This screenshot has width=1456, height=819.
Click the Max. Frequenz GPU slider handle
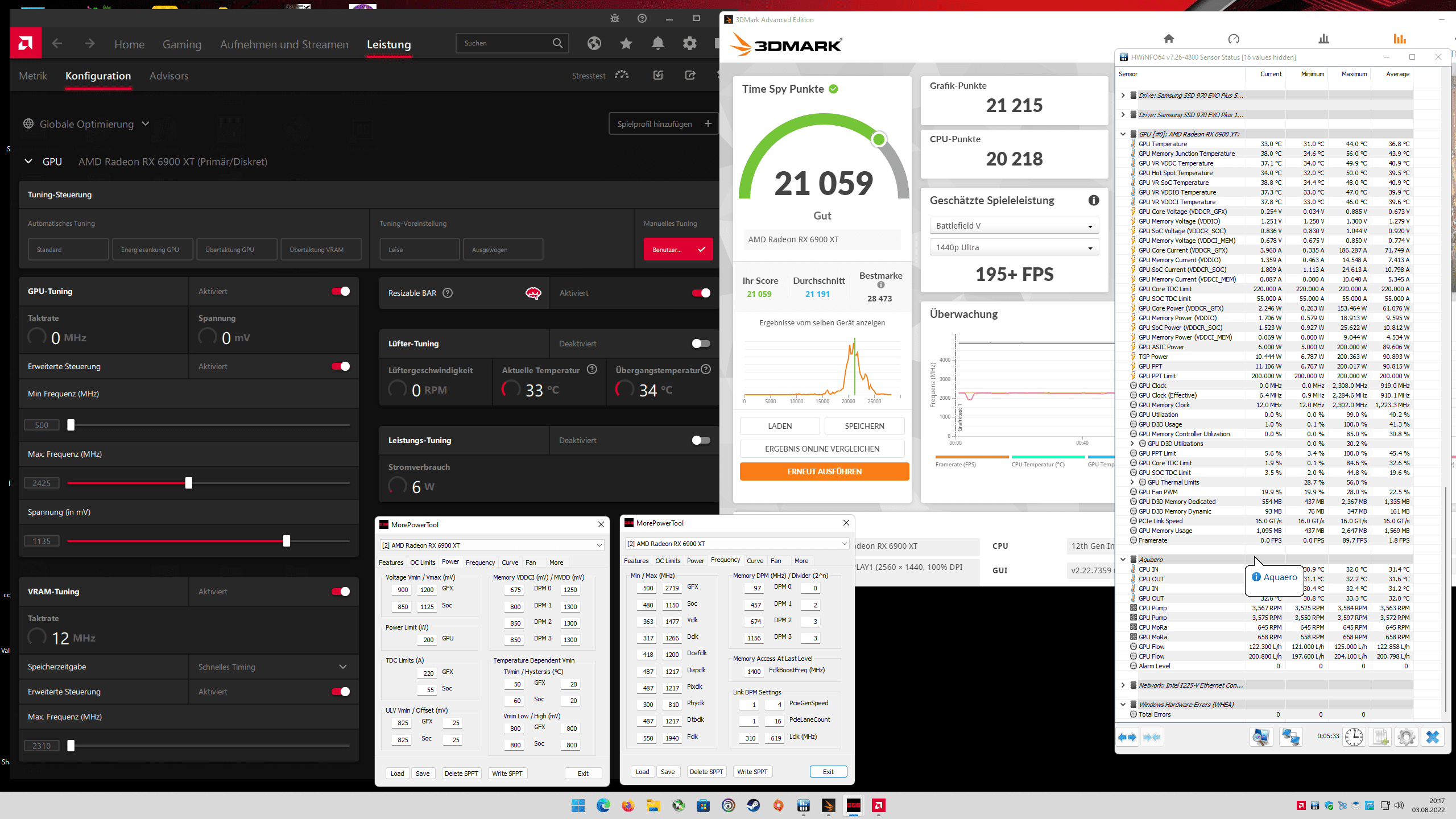(x=189, y=483)
